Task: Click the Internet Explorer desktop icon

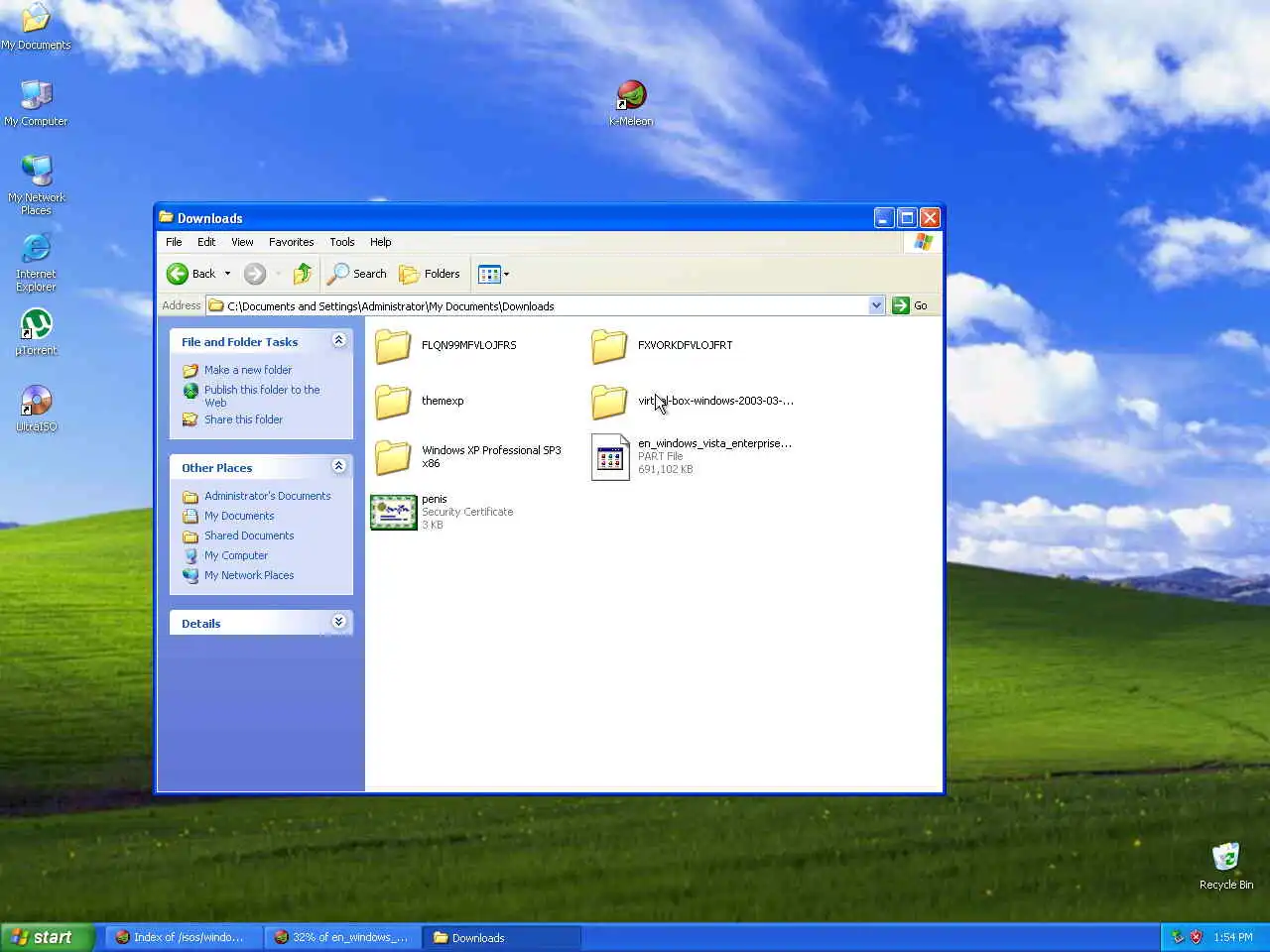Action: point(36,248)
